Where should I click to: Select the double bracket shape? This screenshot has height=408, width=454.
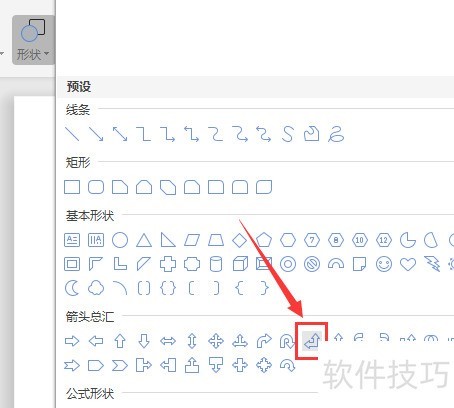click(x=144, y=288)
